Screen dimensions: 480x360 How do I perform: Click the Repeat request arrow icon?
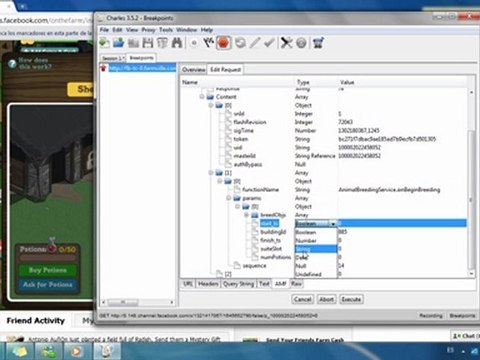coord(240,43)
